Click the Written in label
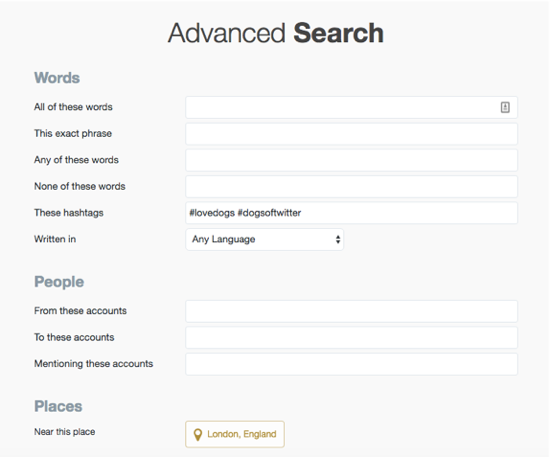550x457 pixels. coord(55,239)
